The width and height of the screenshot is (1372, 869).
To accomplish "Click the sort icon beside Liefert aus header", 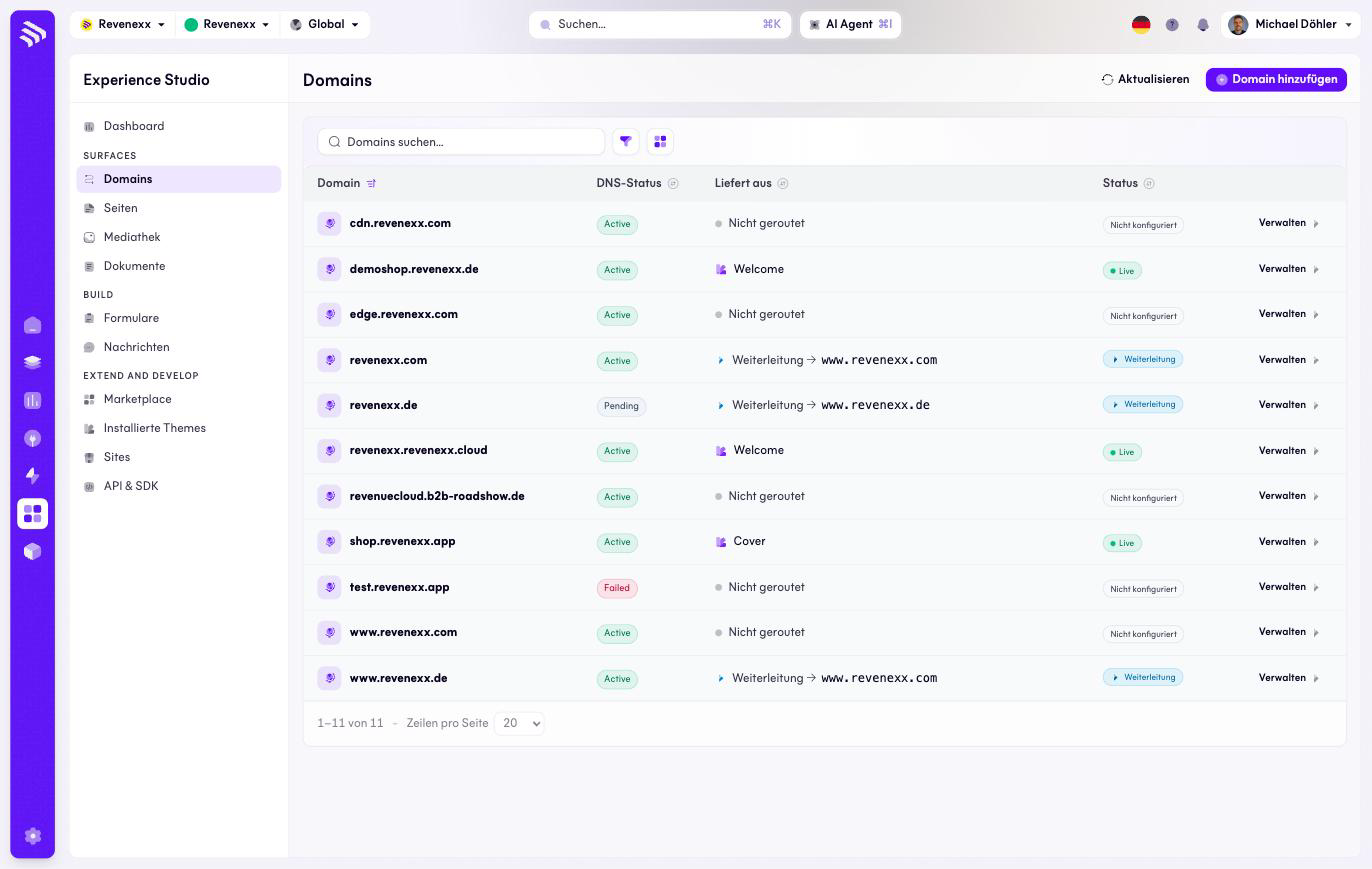I will click(783, 184).
